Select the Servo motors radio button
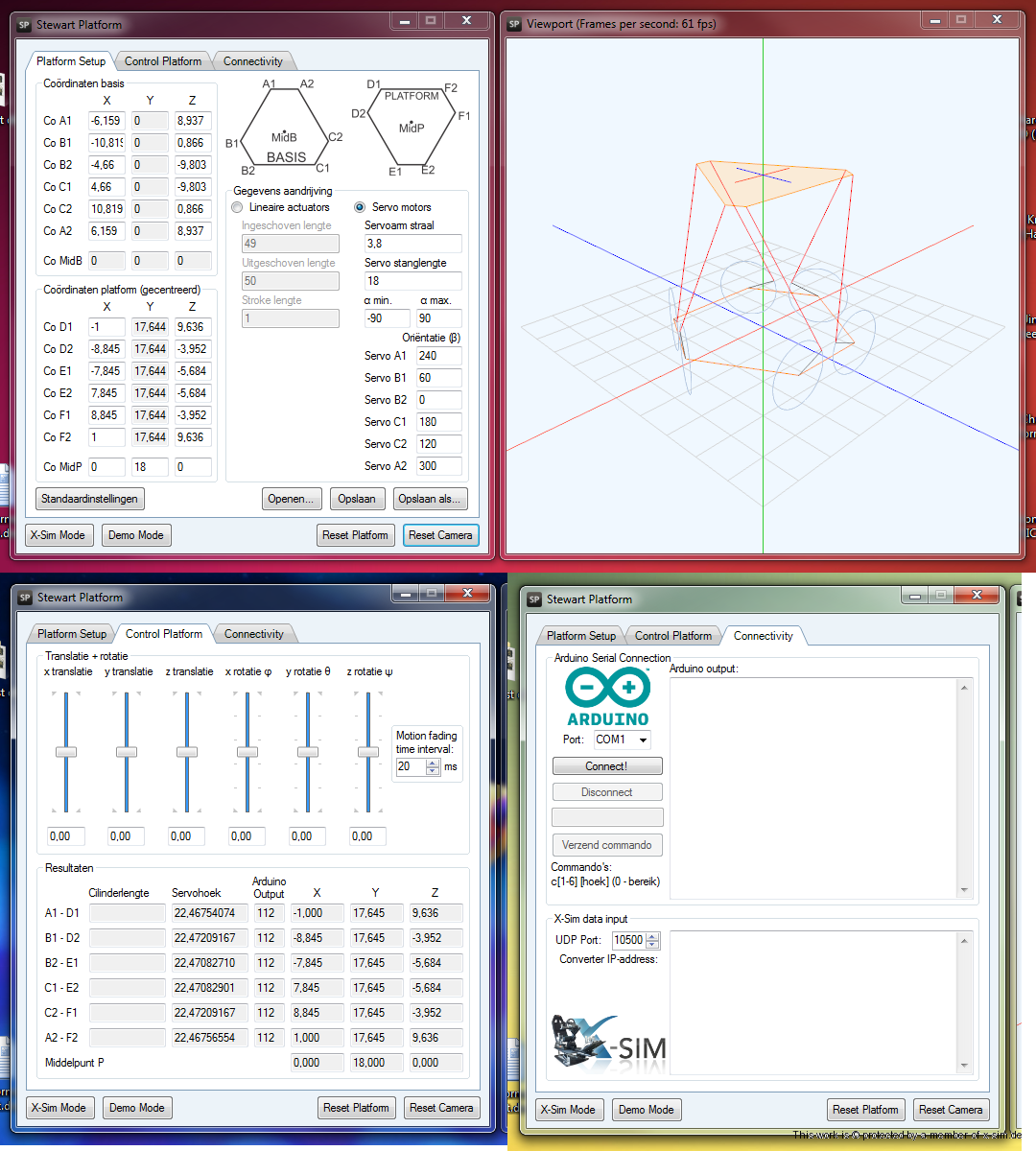The width and height of the screenshot is (1036, 1151). 360,207
